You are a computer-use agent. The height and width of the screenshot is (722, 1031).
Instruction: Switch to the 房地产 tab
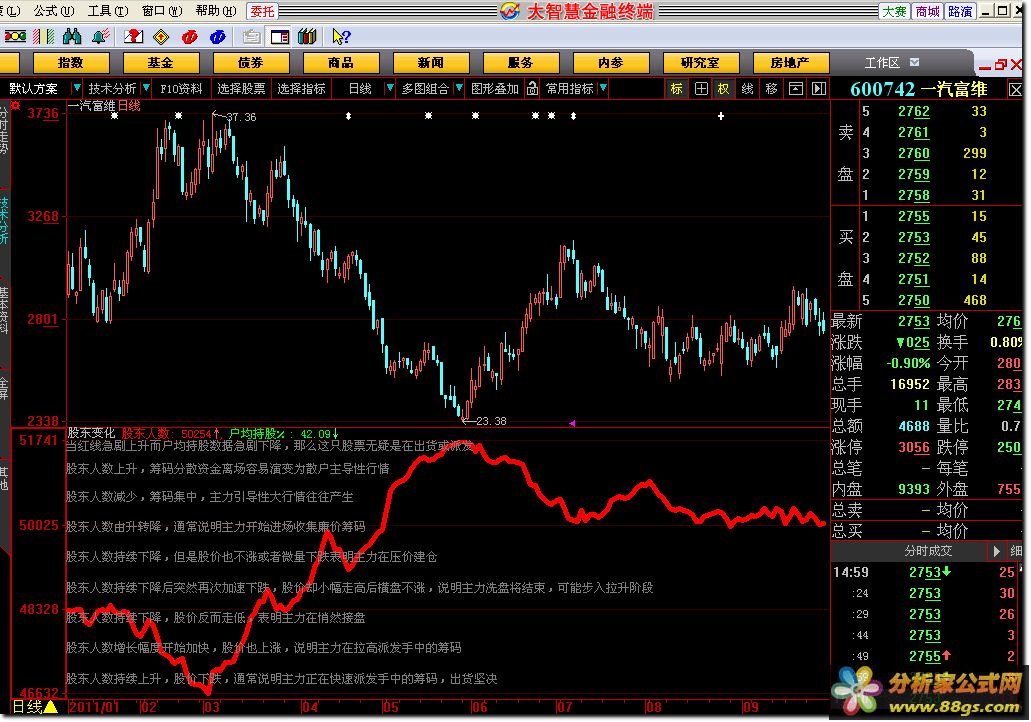(790, 62)
